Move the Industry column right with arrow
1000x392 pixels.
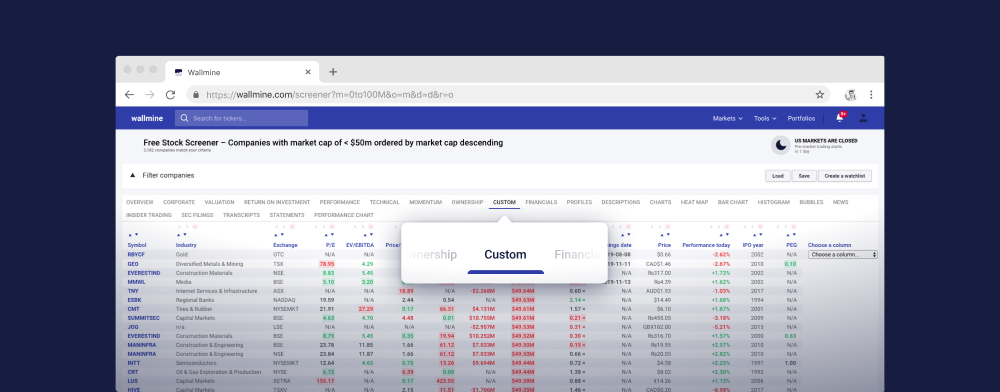(x=187, y=226)
